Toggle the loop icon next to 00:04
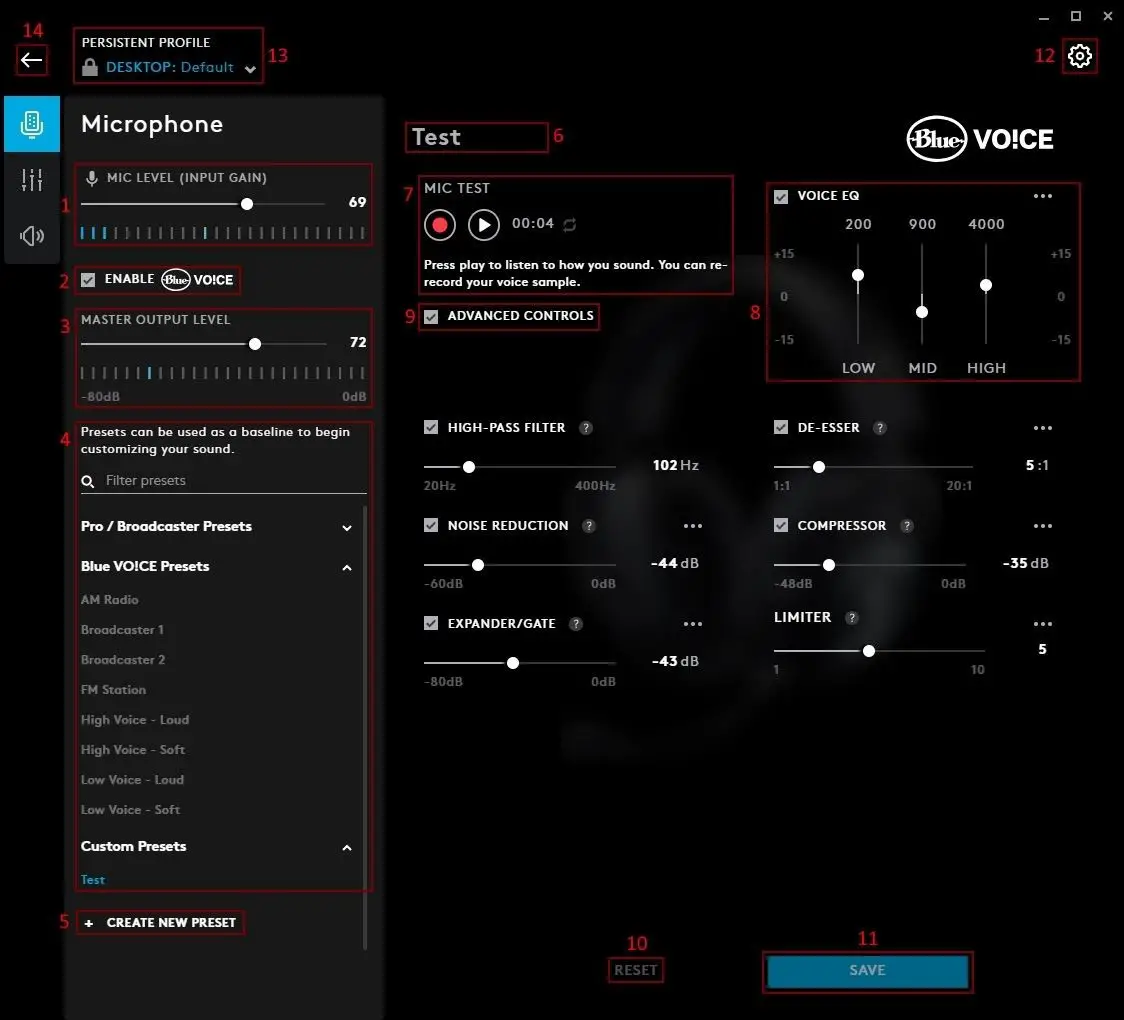The image size is (1124, 1020). [x=570, y=225]
